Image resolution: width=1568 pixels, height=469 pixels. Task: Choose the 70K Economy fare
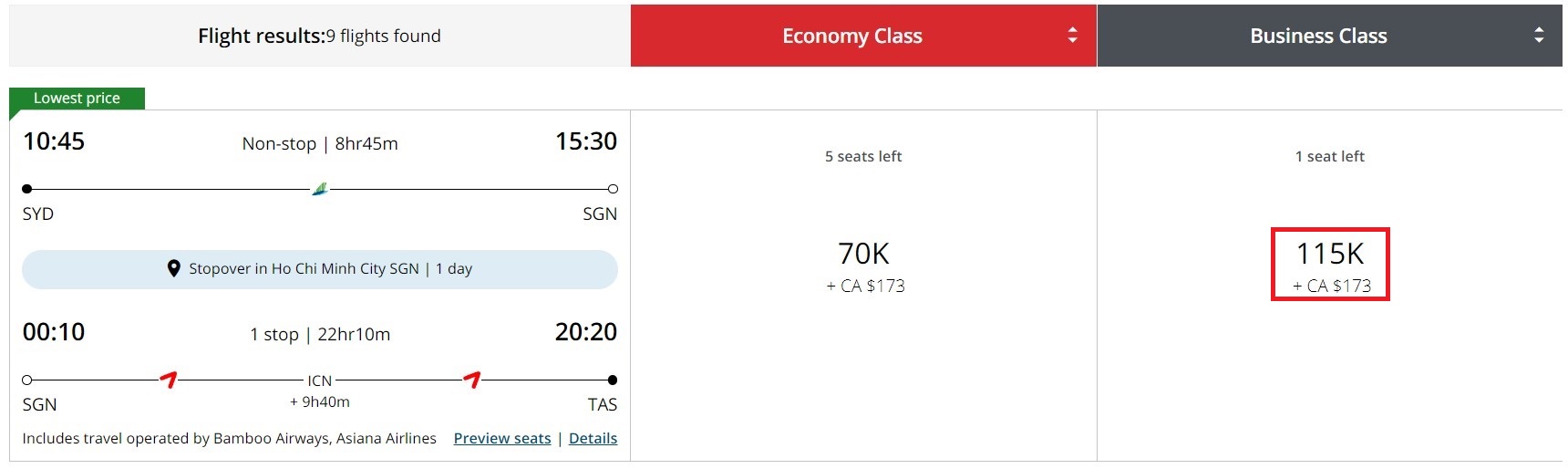[x=864, y=266]
